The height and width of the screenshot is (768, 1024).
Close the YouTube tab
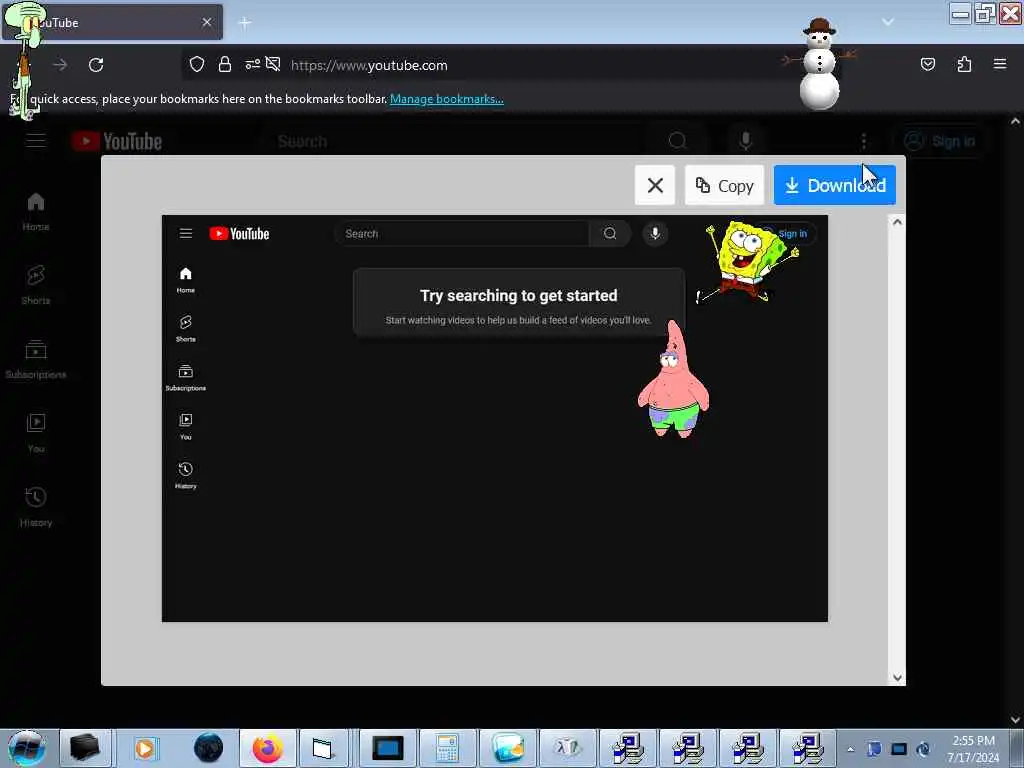(206, 22)
